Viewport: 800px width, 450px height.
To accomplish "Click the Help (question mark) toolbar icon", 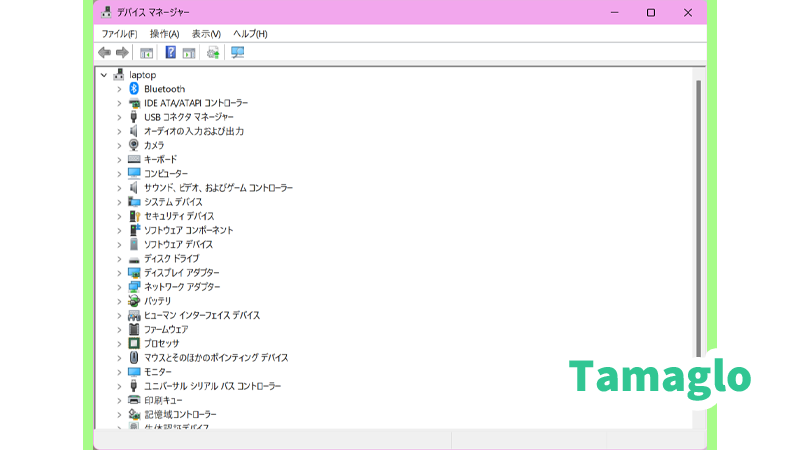I will pyautogui.click(x=171, y=52).
